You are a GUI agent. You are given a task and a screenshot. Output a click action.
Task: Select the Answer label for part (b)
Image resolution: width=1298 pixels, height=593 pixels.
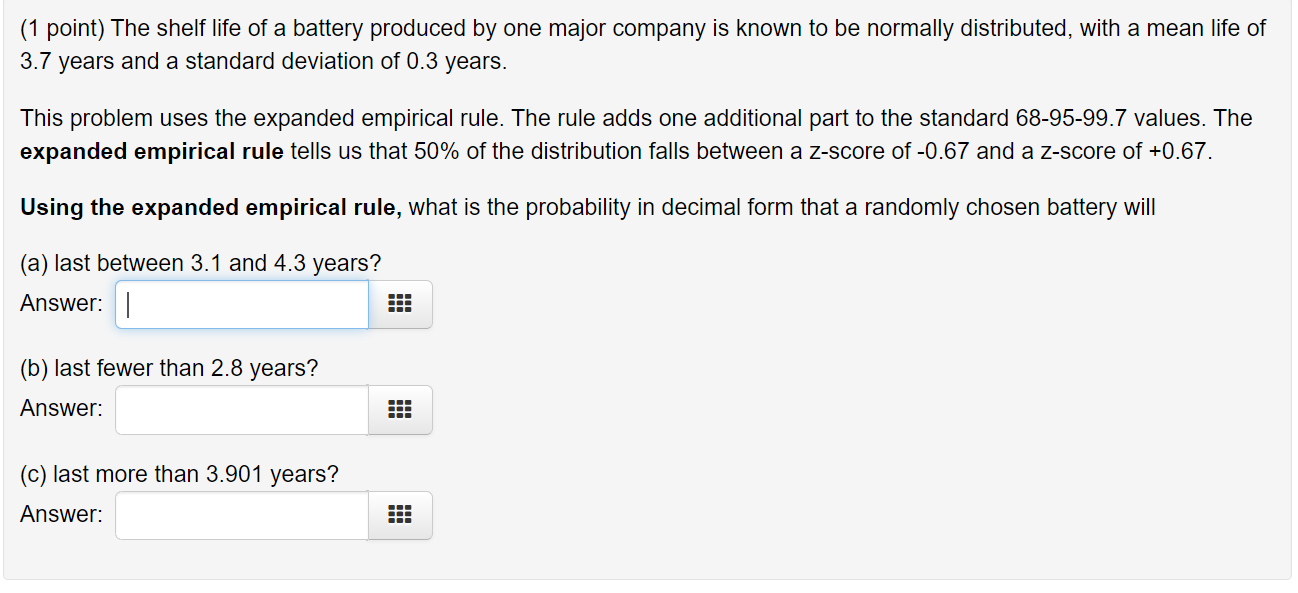[x=60, y=409]
